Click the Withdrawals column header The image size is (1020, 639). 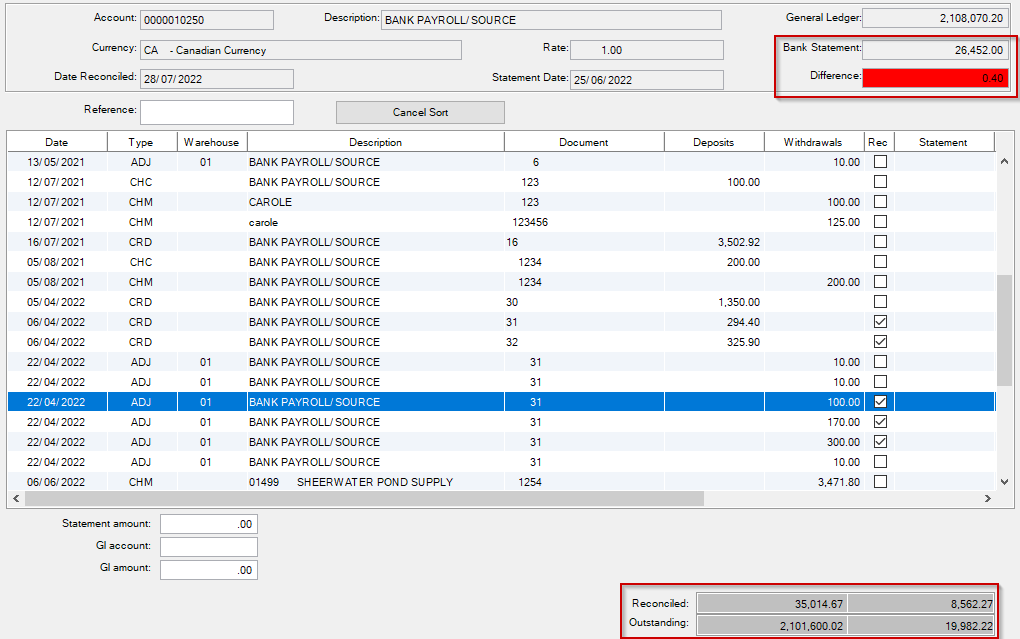click(x=813, y=142)
